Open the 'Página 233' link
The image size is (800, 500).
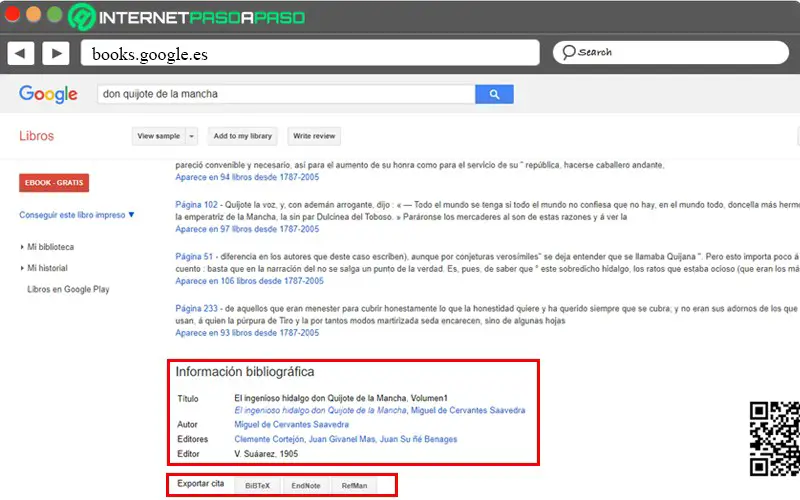tap(196, 309)
